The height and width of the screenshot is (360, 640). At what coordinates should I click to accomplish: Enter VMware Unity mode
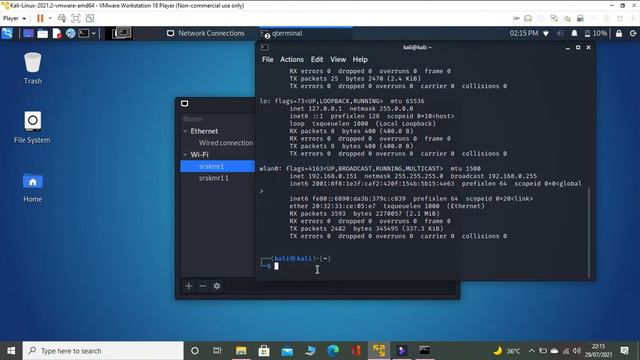click(x=90, y=18)
